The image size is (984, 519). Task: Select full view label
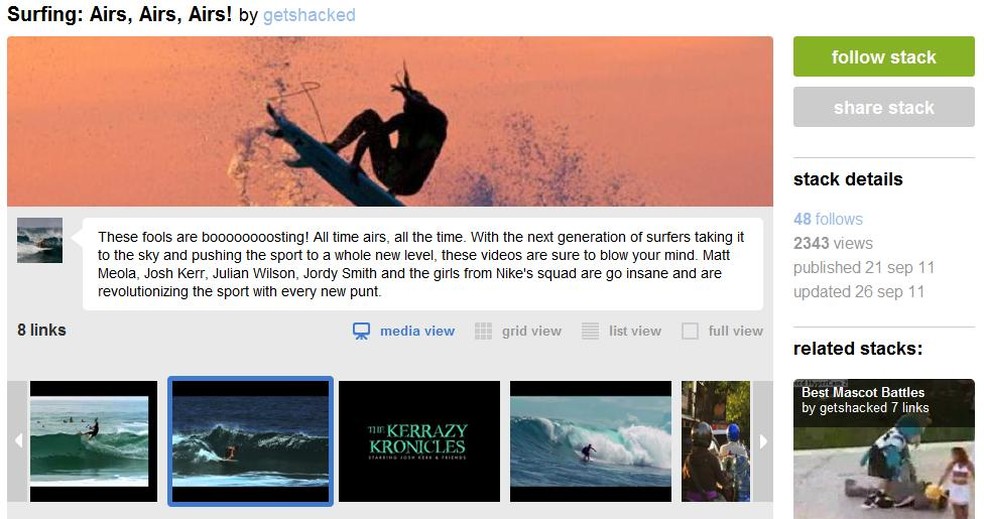tap(735, 331)
